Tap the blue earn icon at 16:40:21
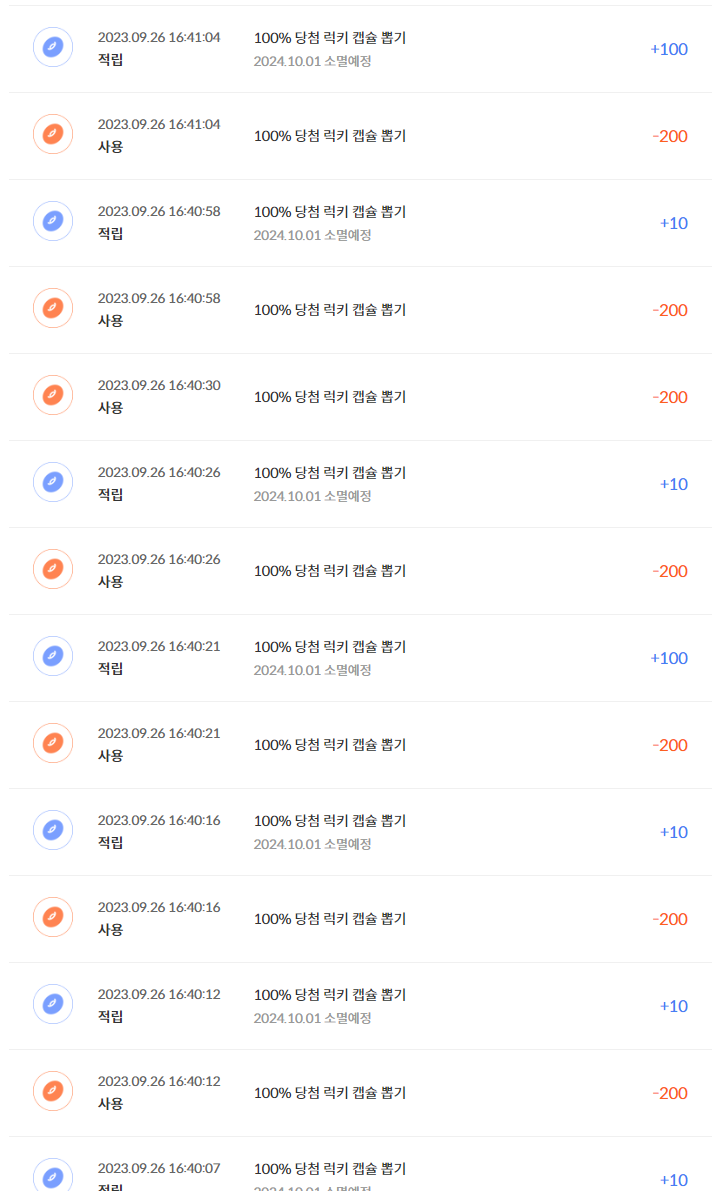The image size is (725, 1191). 53,656
